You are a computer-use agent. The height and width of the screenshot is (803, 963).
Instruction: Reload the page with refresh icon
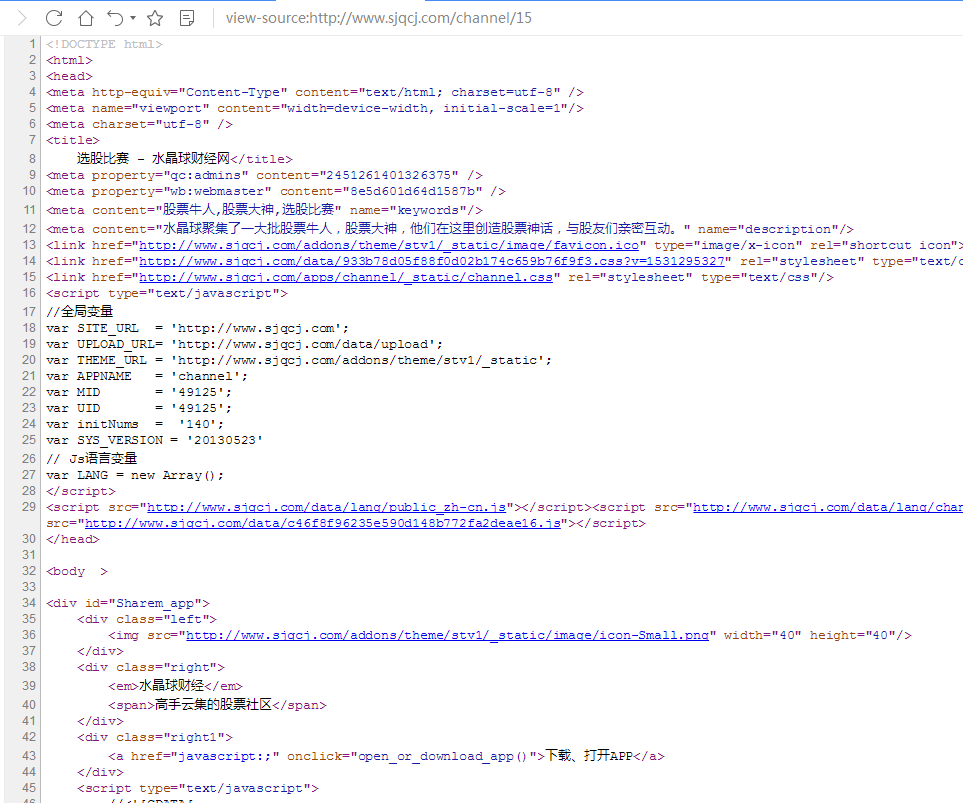click(54, 18)
